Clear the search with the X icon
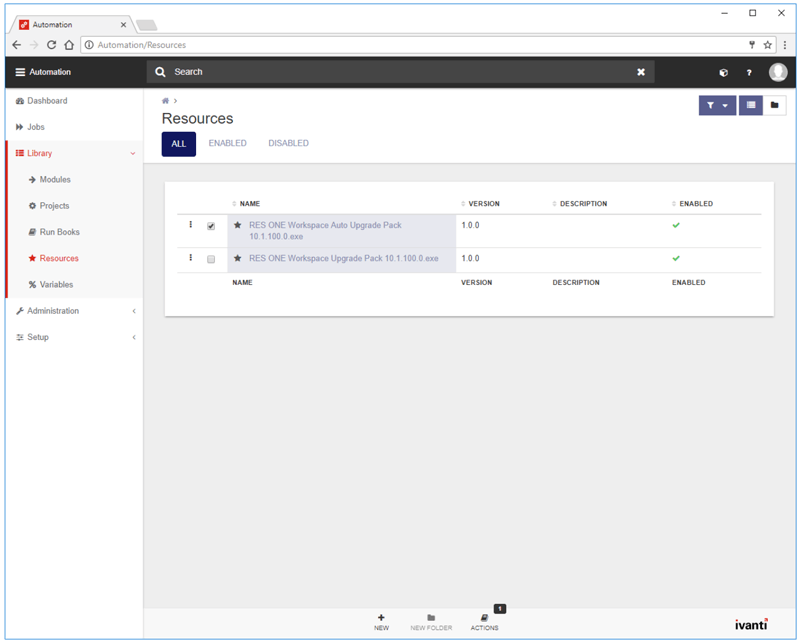The width and height of the screenshot is (800, 643). click(641, 72)
